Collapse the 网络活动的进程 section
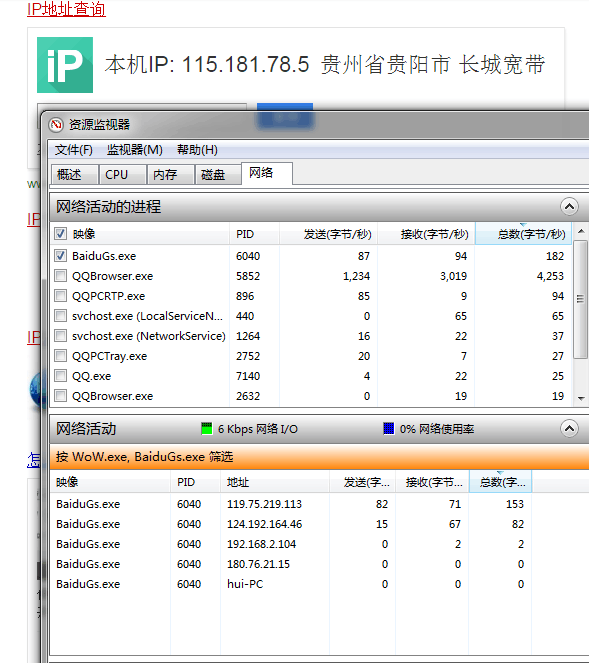 (569, 207)
